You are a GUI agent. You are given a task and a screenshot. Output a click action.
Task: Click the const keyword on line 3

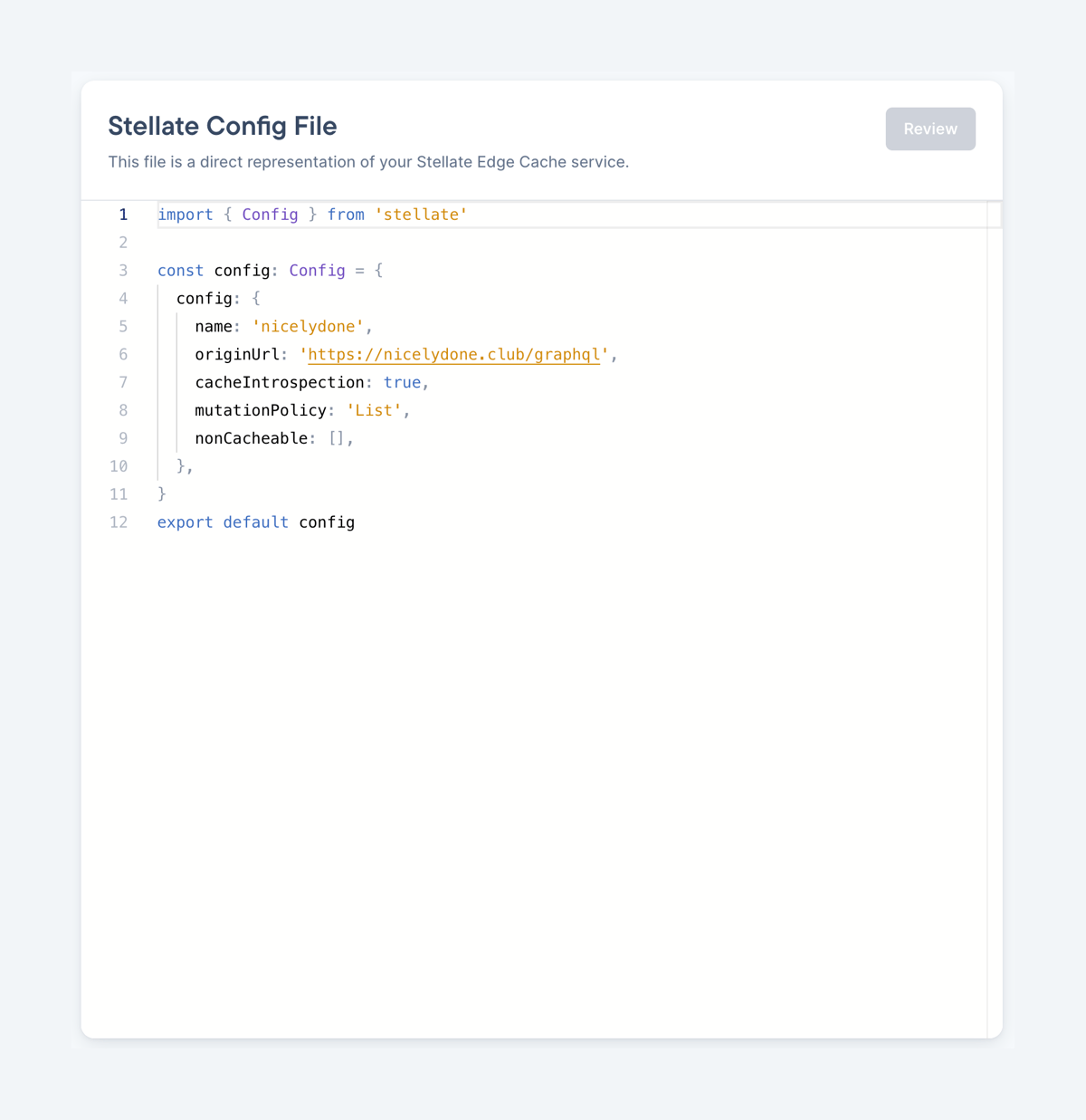[179, 270]
